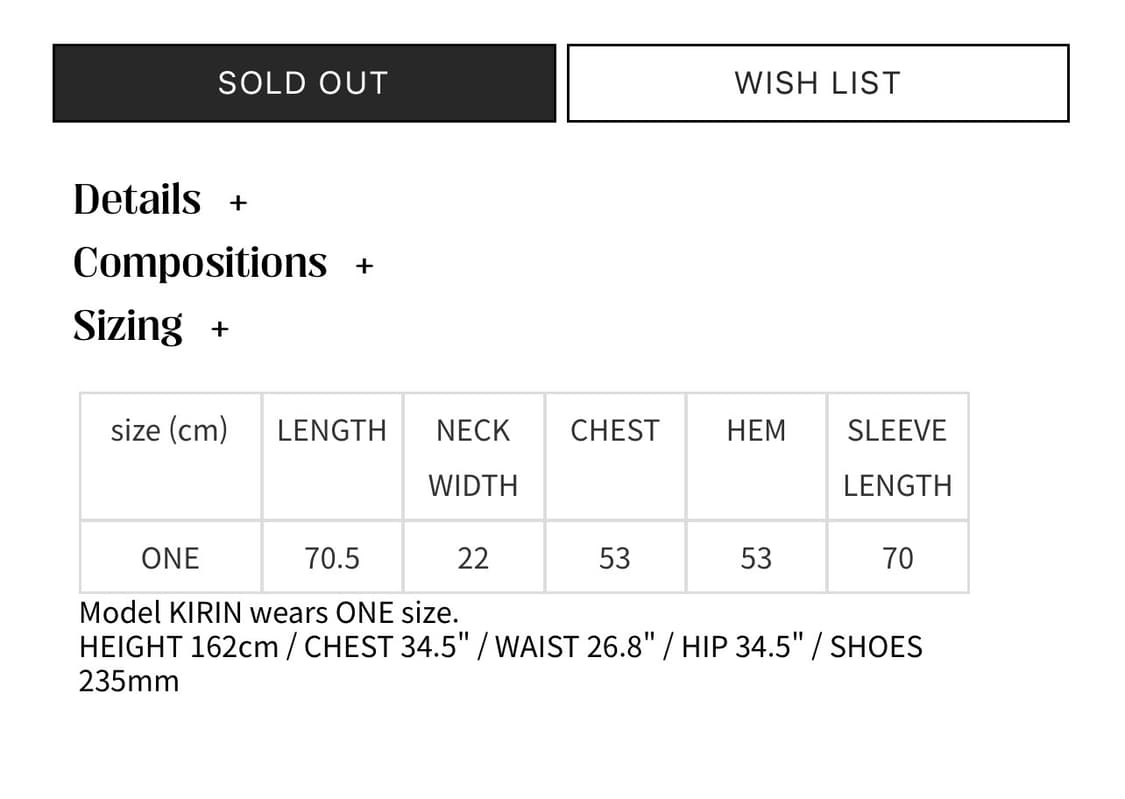Screen dimensions: 1125x799
Task: Select the 'size (cm)' header cell
Action: click(x=170, y=431)
